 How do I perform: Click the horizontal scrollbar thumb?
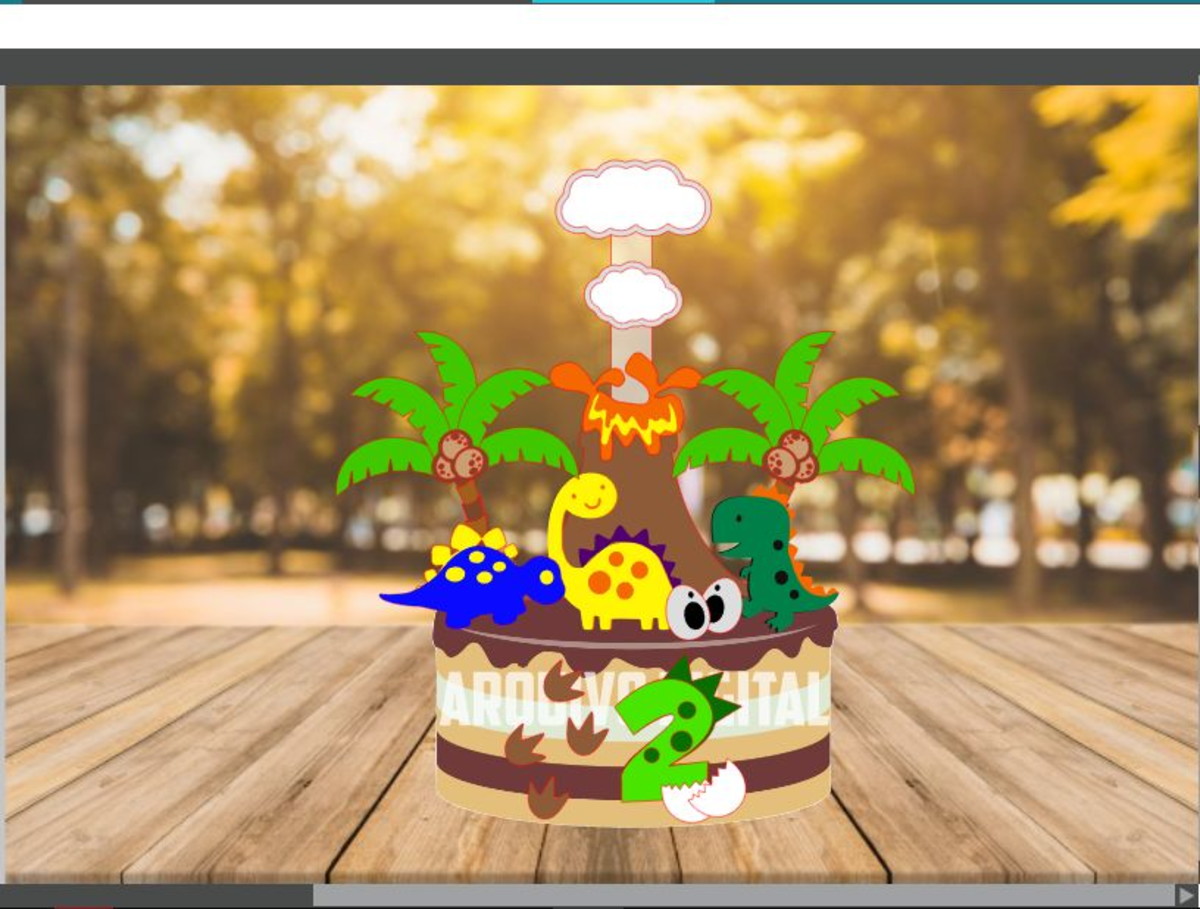coord(744,895)
